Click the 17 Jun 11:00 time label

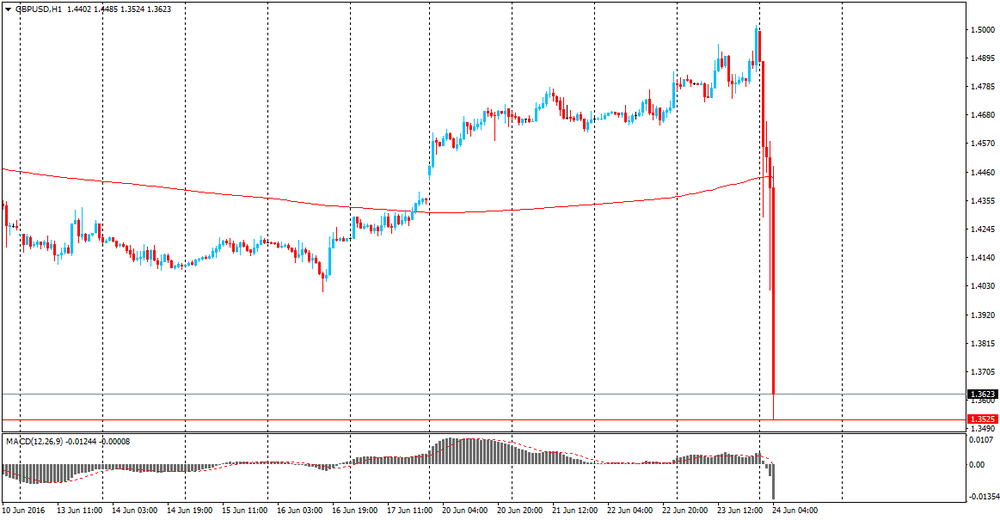[x=409, y=510]
